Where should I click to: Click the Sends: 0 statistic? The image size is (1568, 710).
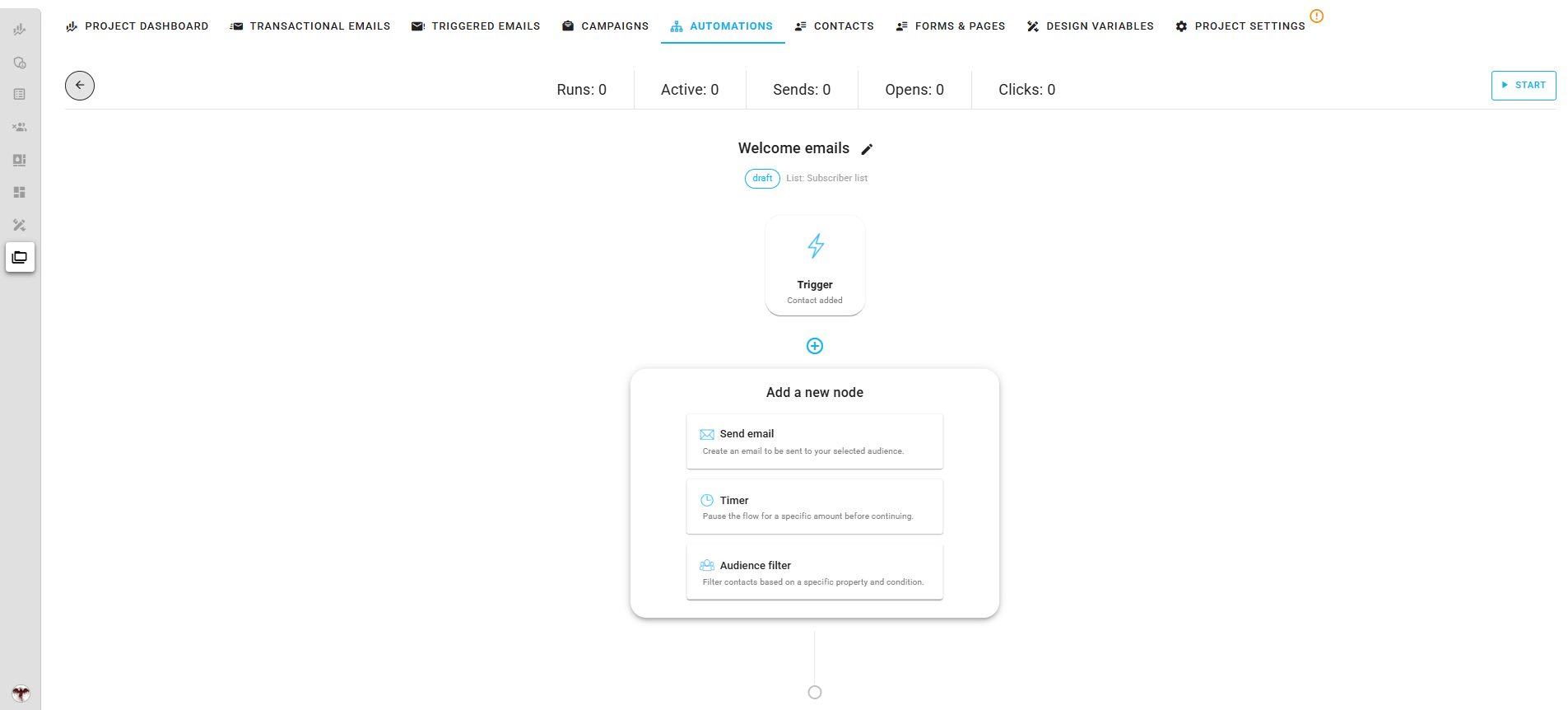[x=802, y=90]
